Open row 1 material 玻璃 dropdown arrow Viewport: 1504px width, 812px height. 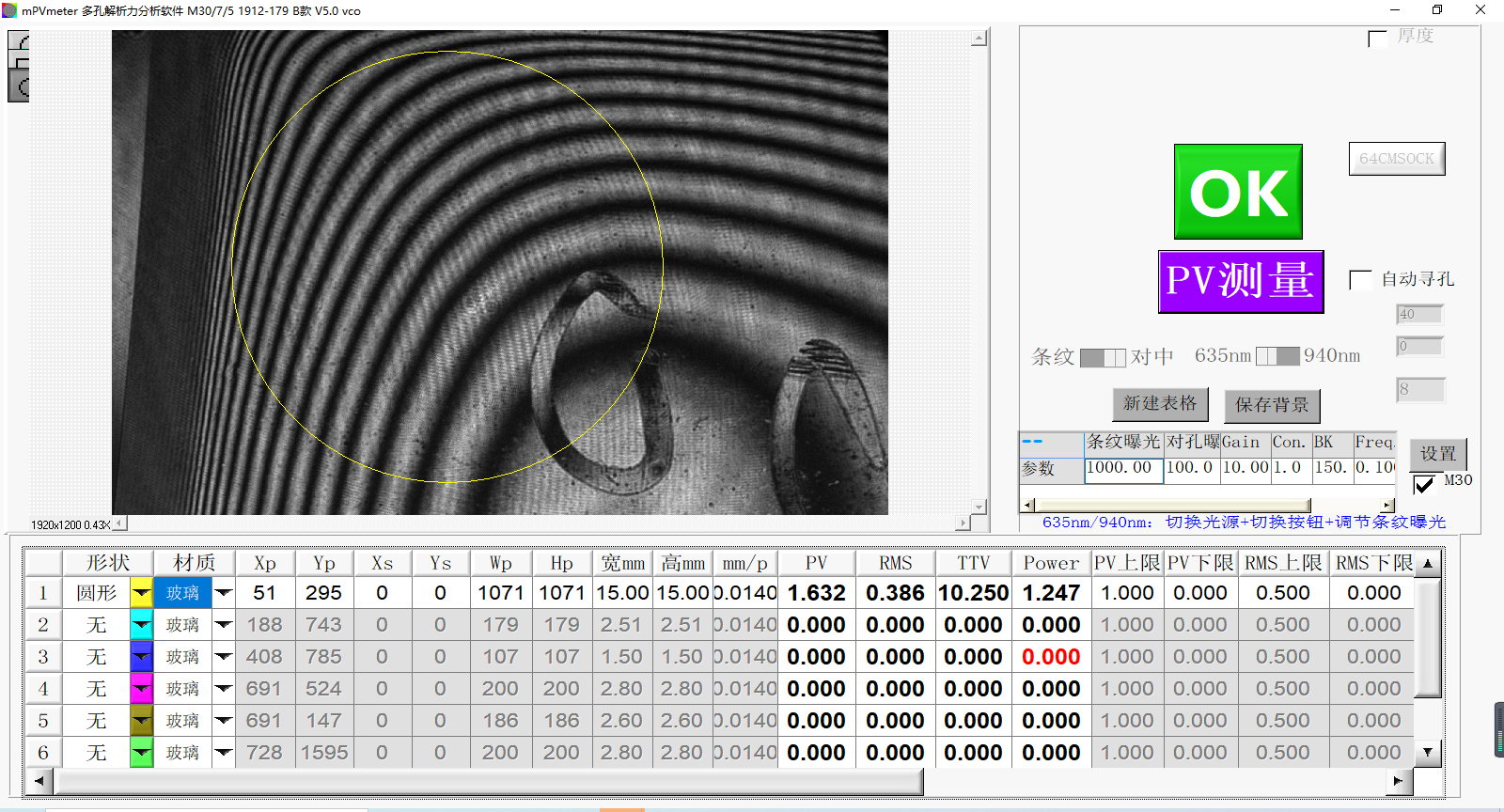pyautogui.click(x=224, y=593)
